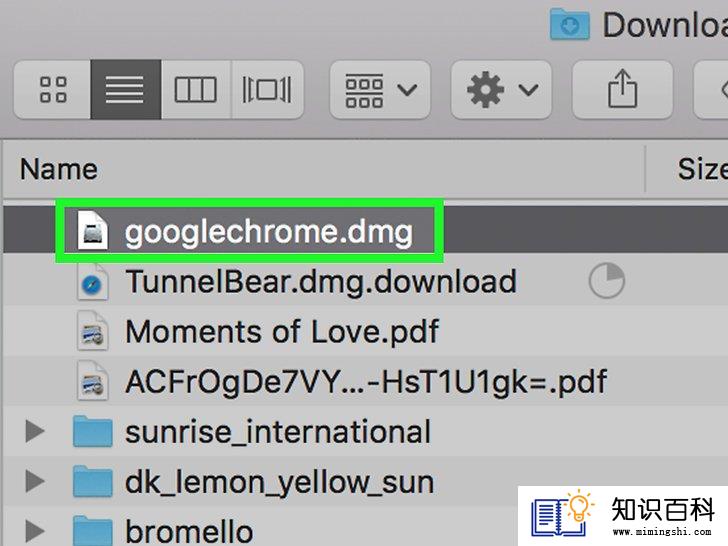The height and width of the screenshot is (546, 728).
Task: Expand the sunrise_international folder
Action: (x=35, y=431)
